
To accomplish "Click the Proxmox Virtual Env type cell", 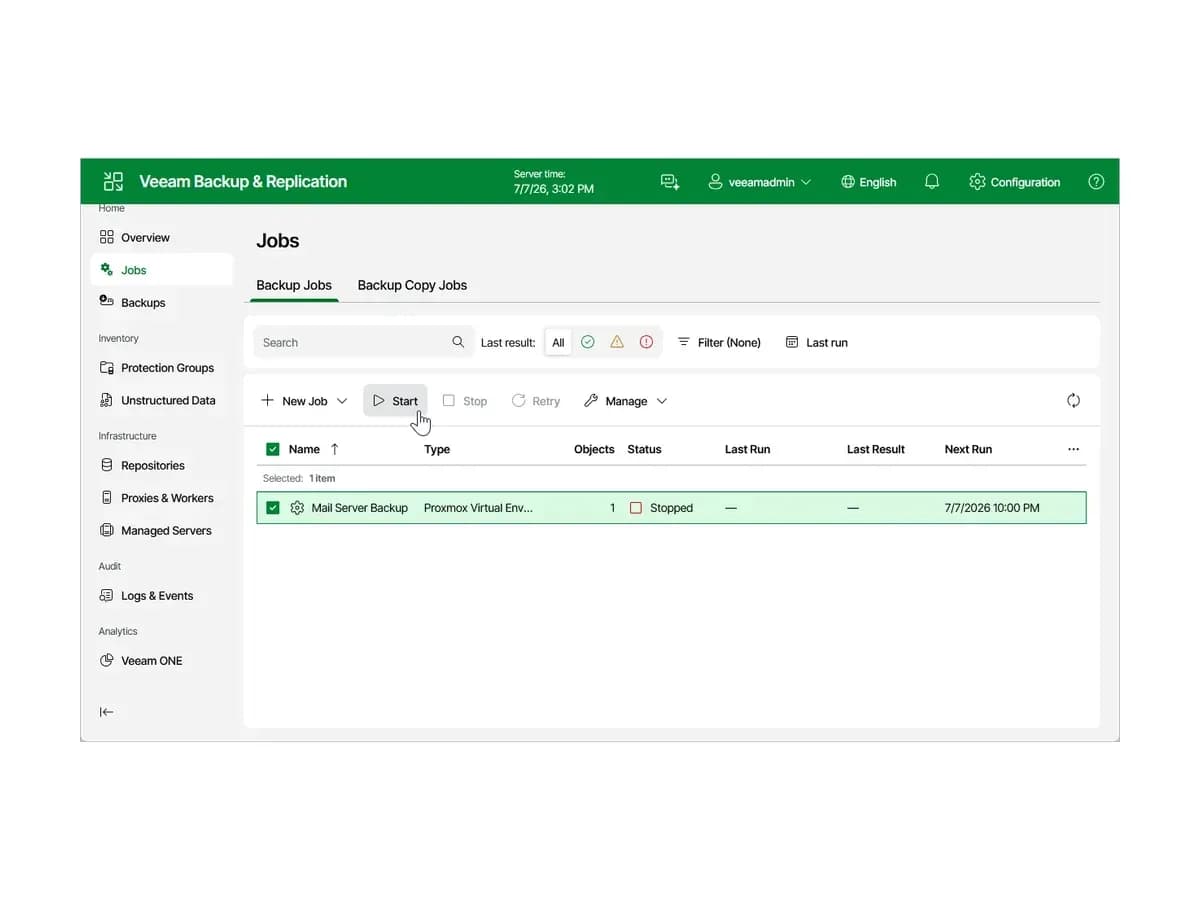I will (478, 508).
